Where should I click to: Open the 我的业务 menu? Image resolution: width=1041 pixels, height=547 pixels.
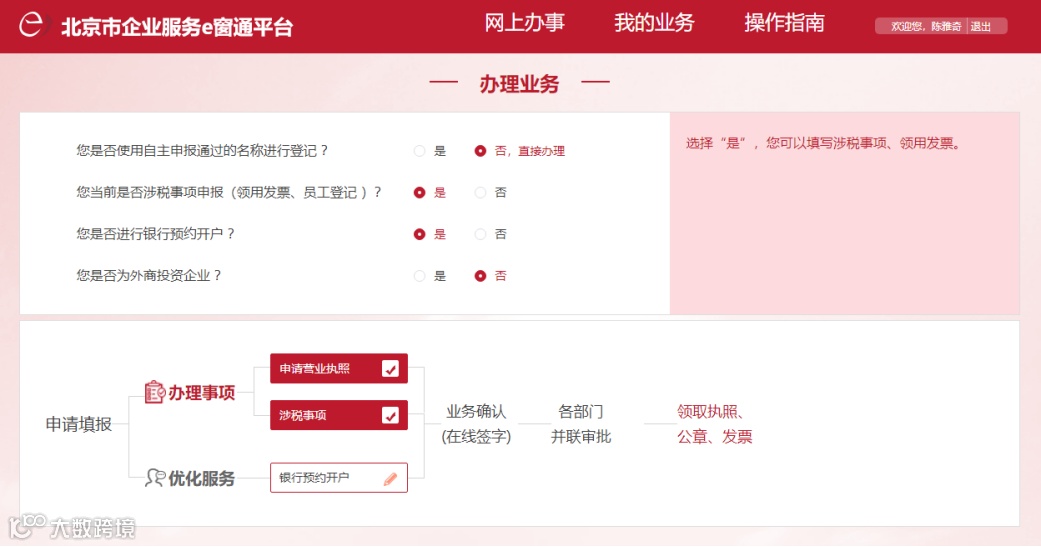coord(654,23)
